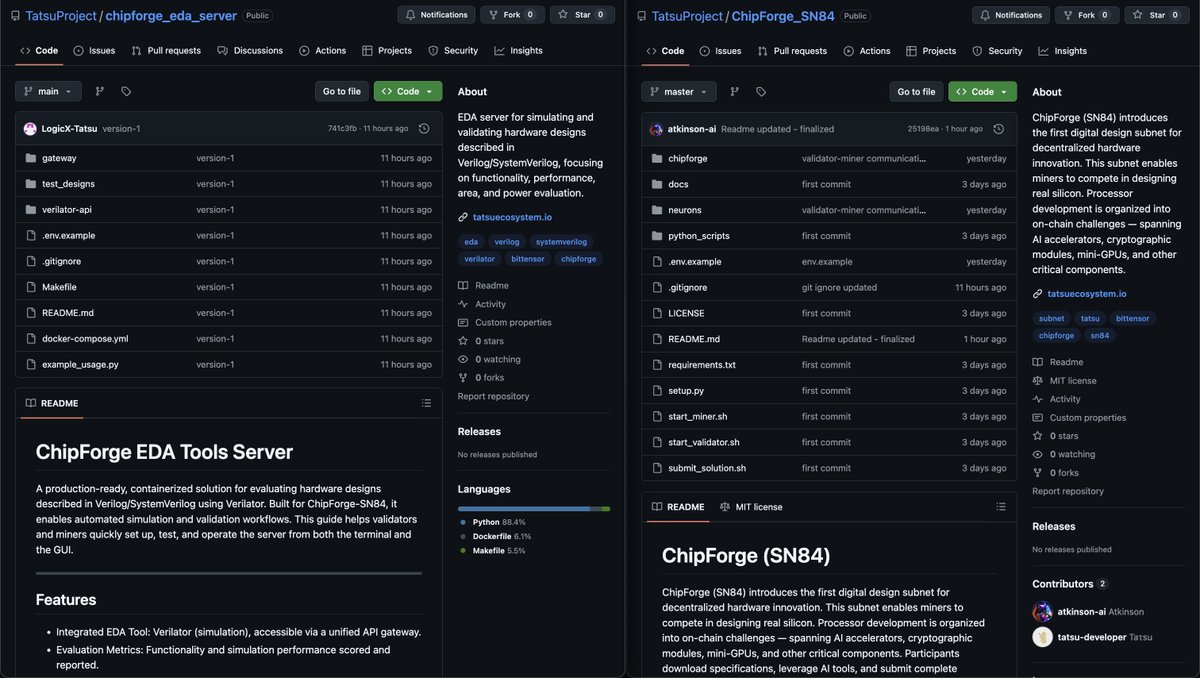Open submit_solution.sh file
Screen dimensions: 1200x678
(x=707, y=468)
